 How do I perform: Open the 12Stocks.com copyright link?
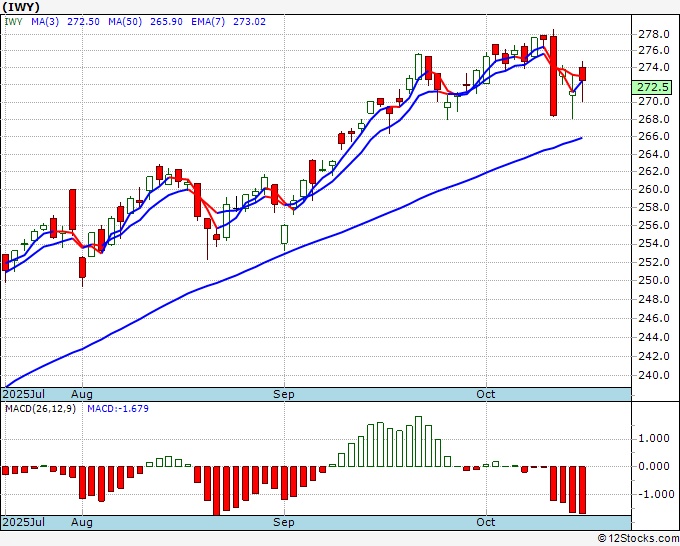638,539
